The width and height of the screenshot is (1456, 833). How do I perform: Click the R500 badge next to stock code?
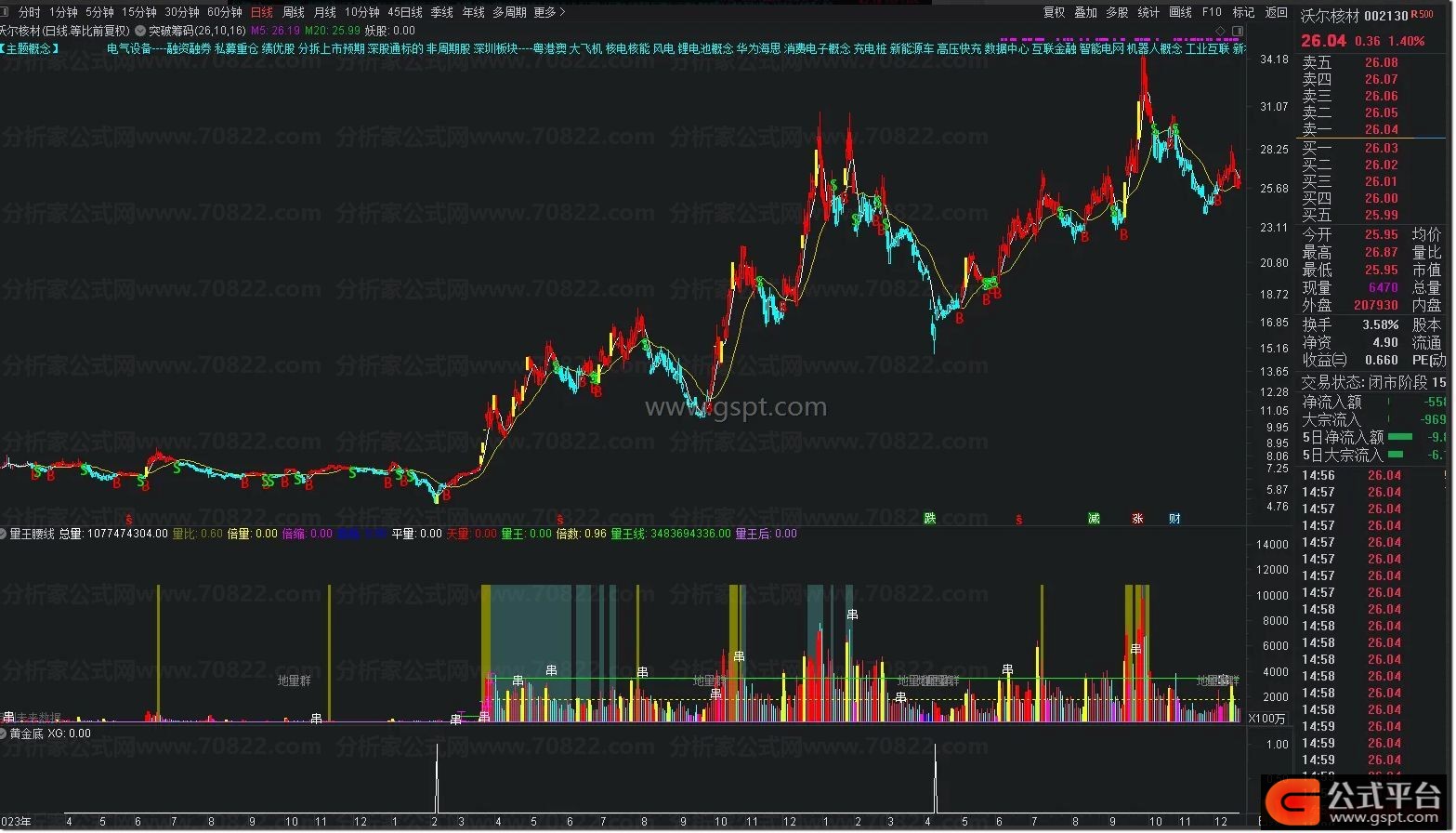tap(1422, 15)
